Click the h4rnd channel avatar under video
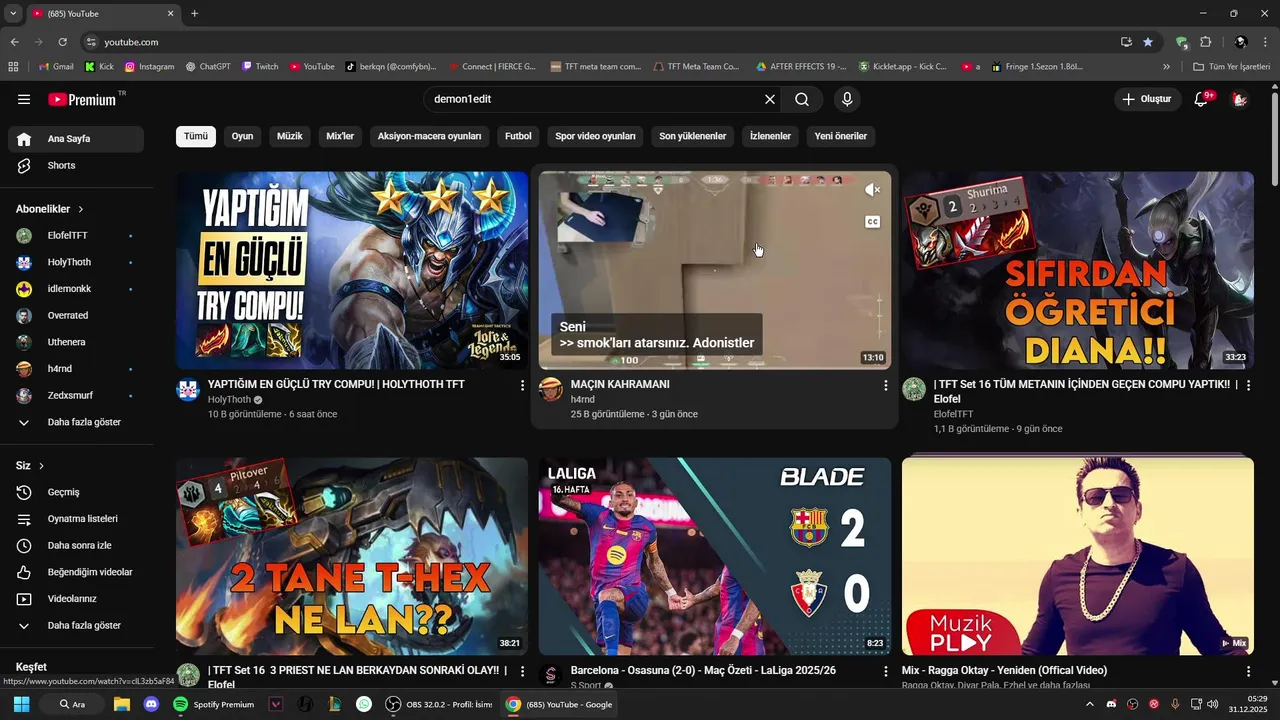Viewport: 1280px width, 720px height. click(x=551, y=390)
